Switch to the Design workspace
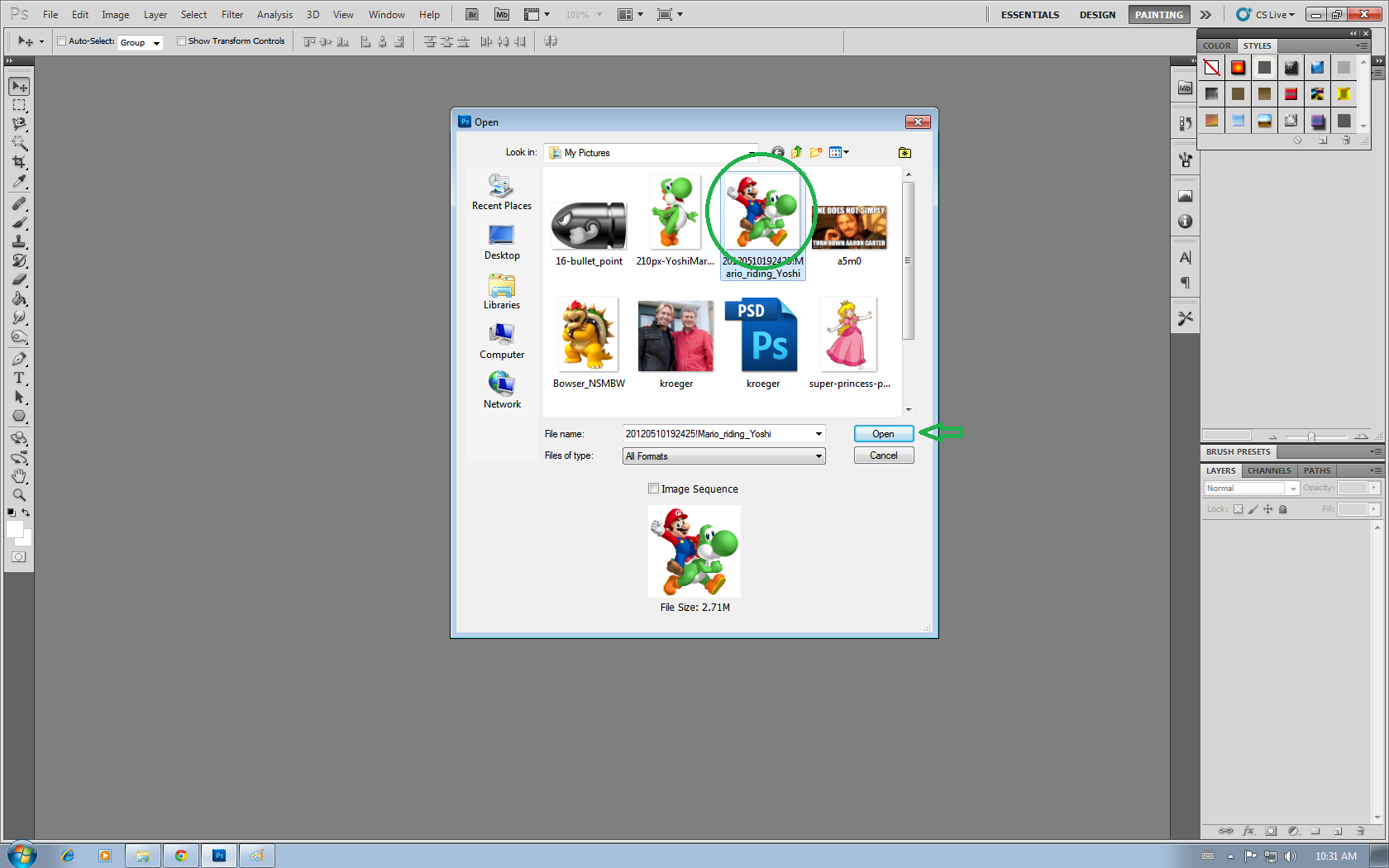 (x=1097, y=14)
